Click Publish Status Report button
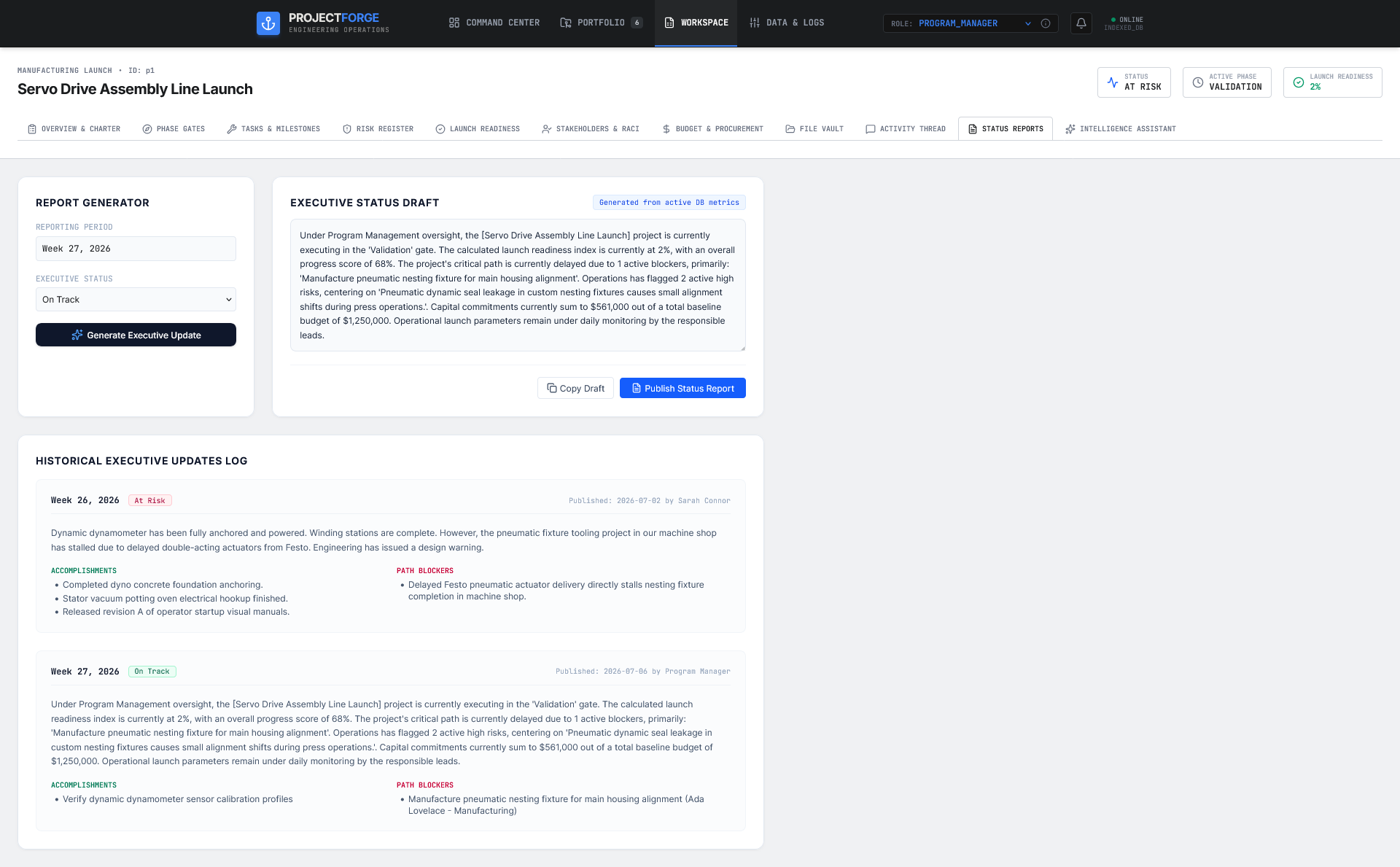This screenshot has height=867, width=1400. coord(682,388)
